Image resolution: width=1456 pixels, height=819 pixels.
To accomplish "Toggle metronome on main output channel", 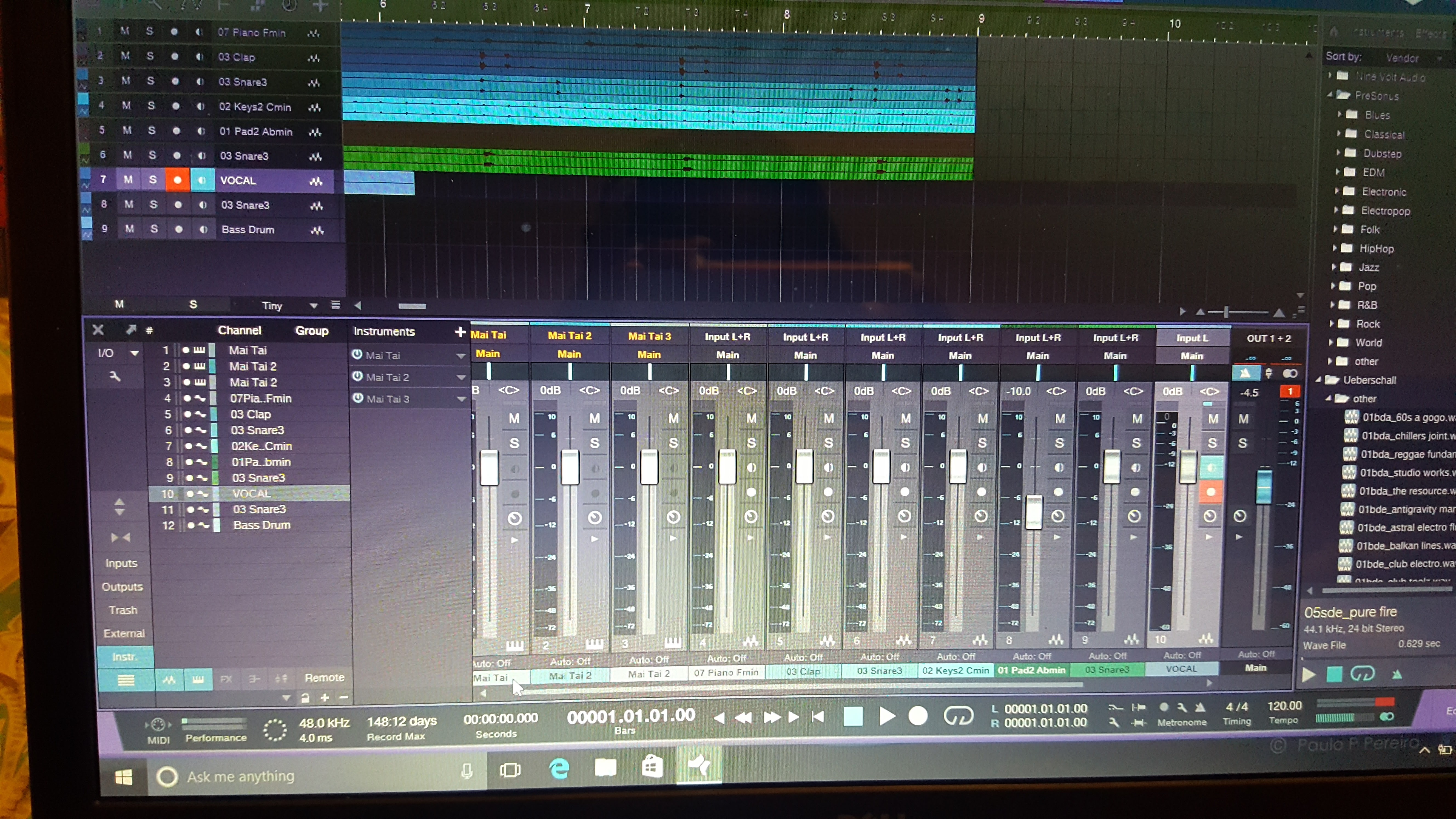I will coord(1245,373).
